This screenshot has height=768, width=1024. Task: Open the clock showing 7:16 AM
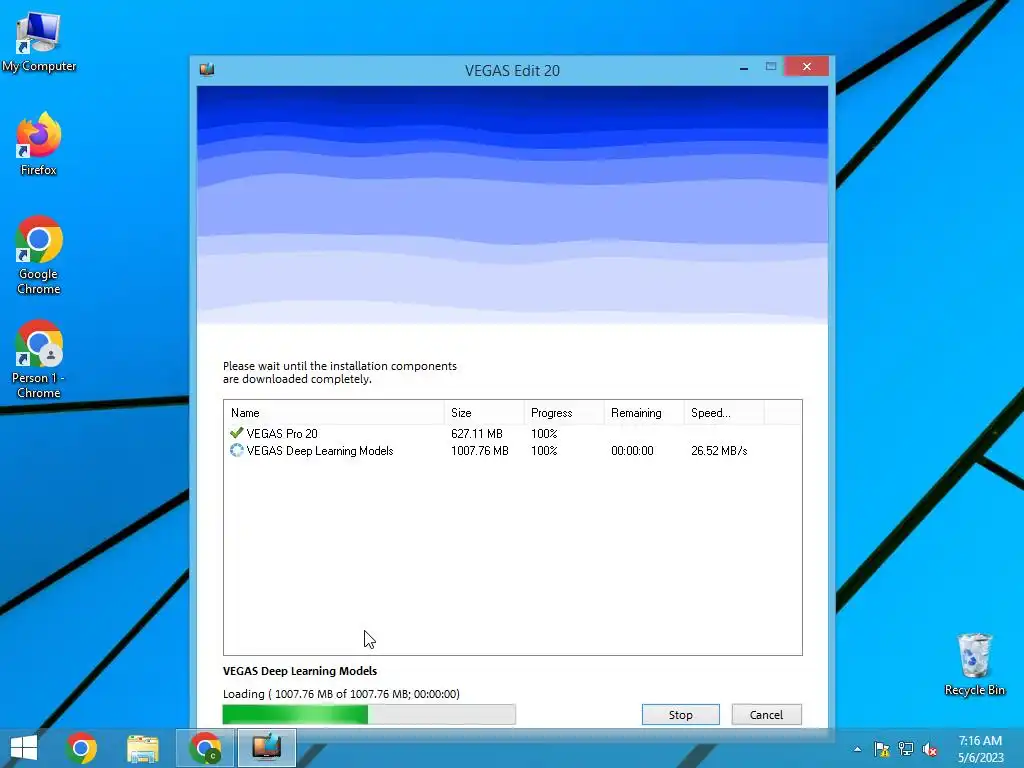pos(980,749)
